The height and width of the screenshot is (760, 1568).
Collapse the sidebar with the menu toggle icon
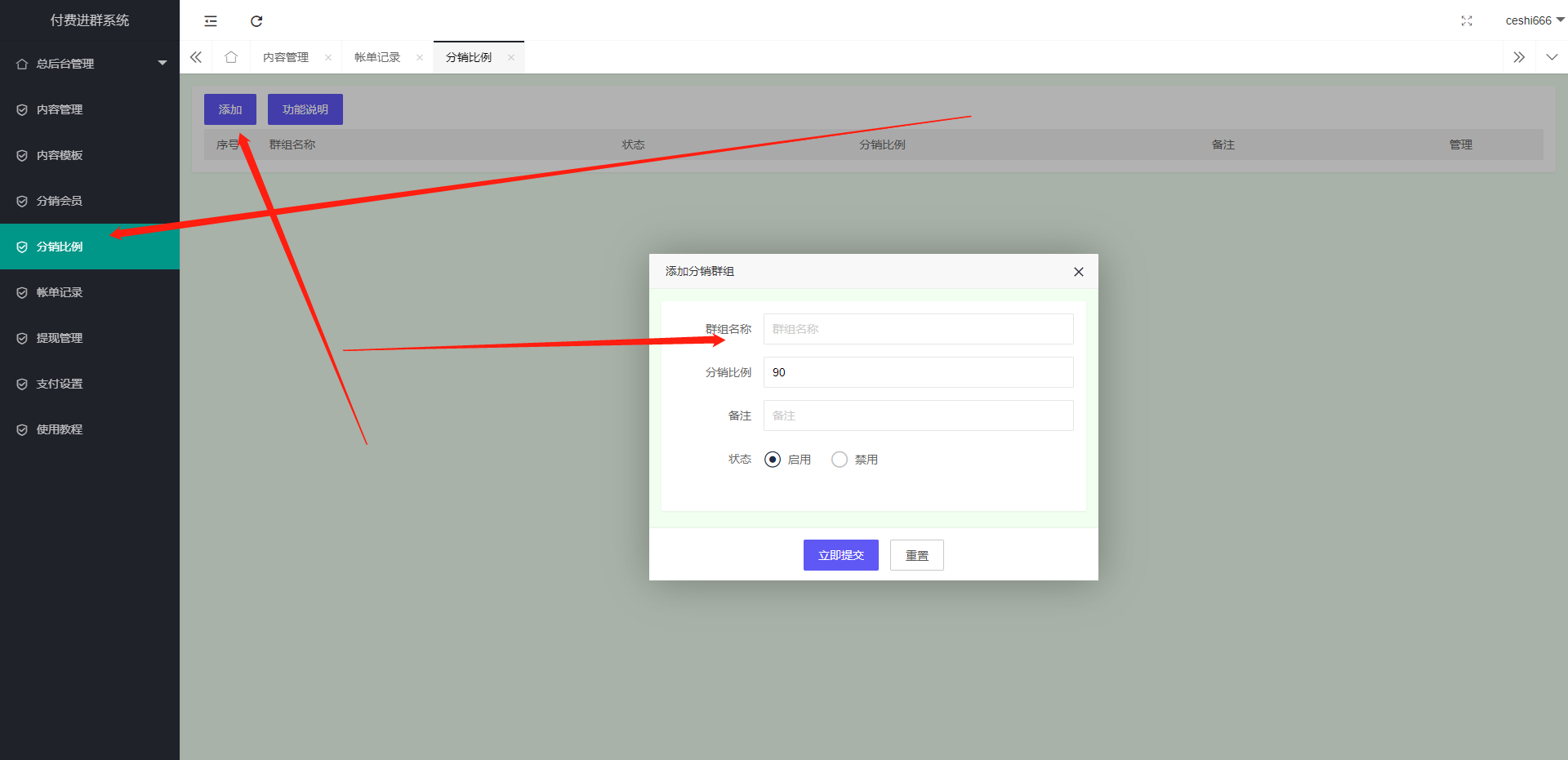tap(211, 21)
